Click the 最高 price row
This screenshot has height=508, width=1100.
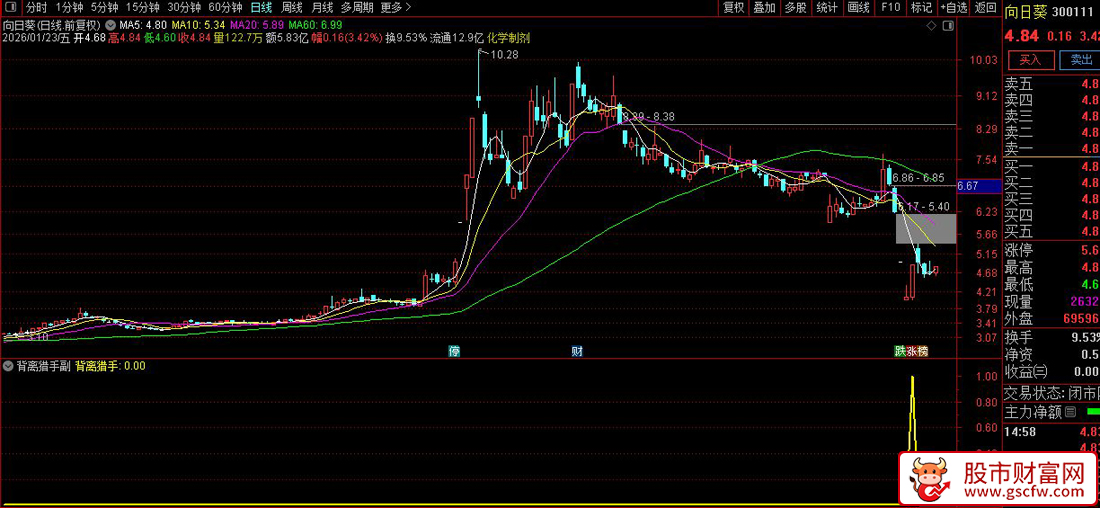pyautogui.click(x=1052, y=267)
